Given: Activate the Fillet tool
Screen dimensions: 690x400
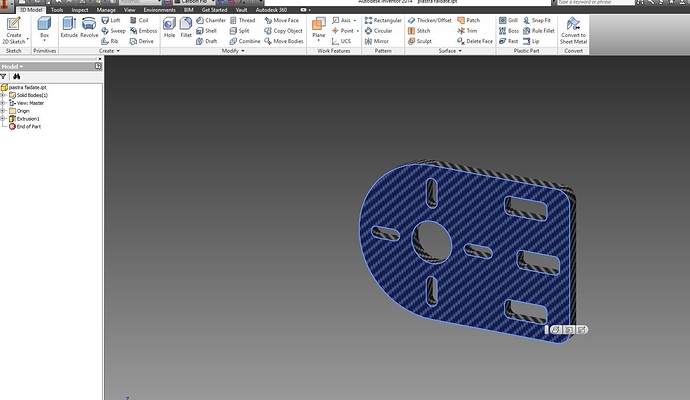Looking at the screenshot, I should coord(186,26).
